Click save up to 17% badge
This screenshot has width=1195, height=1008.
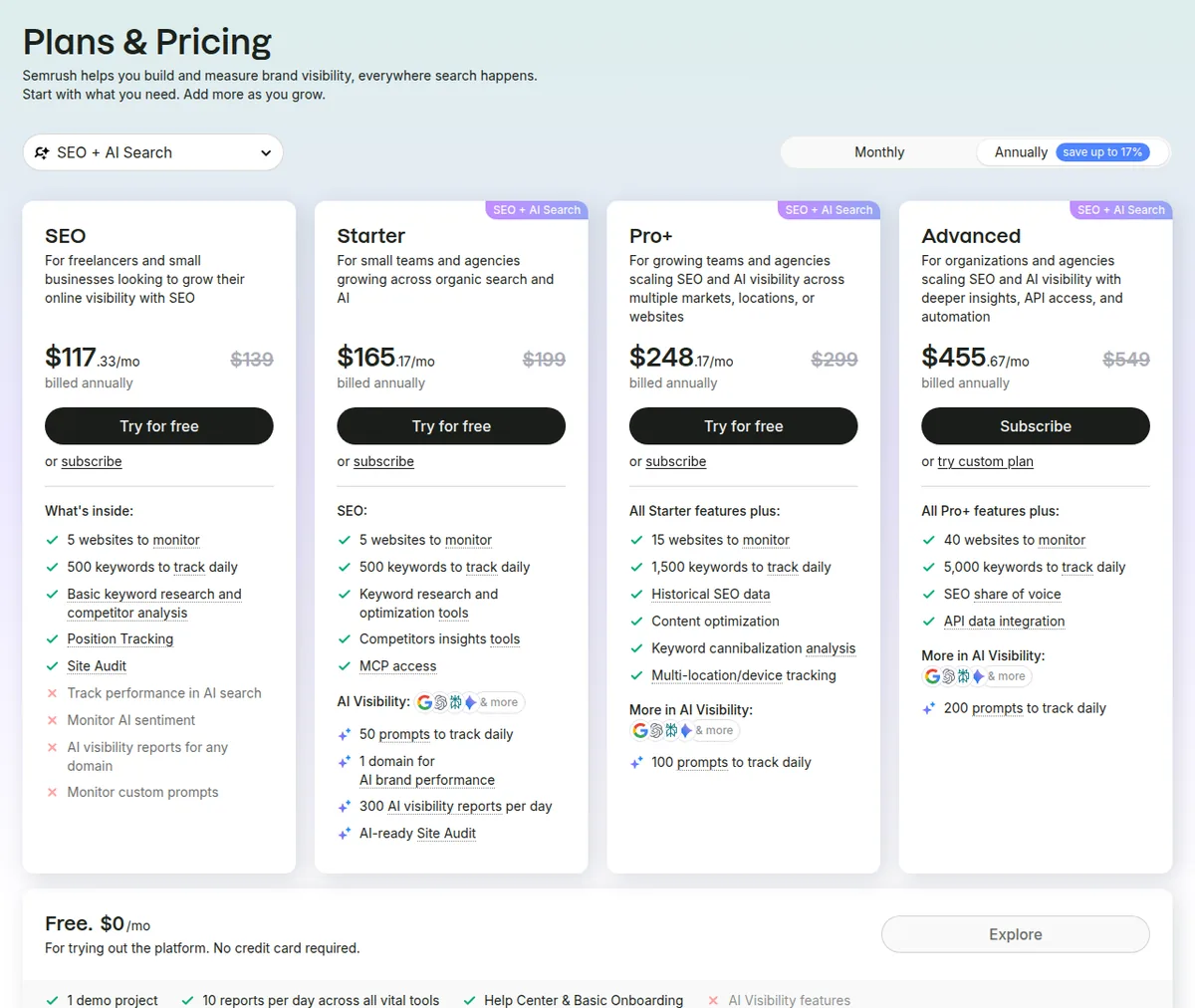pyautogui.click(x=1102, y=152)
